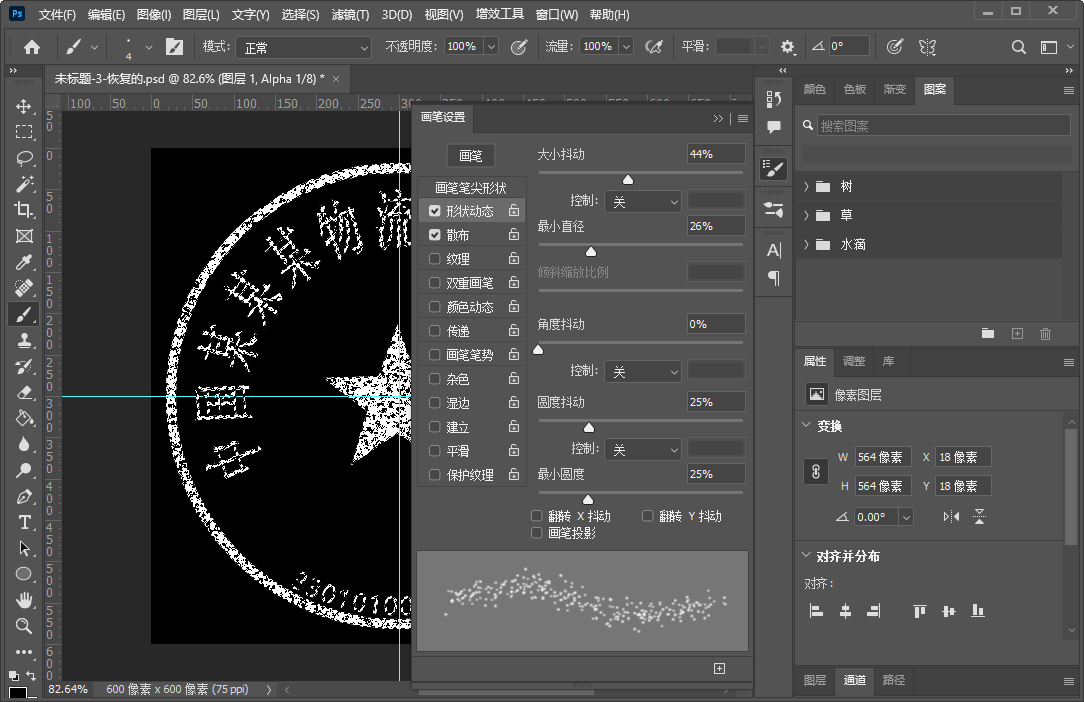Image resolution: width=1084 pixels, height=702 pixels.
Task: Select the Rectangular Marquee tool
Action: 24,132
